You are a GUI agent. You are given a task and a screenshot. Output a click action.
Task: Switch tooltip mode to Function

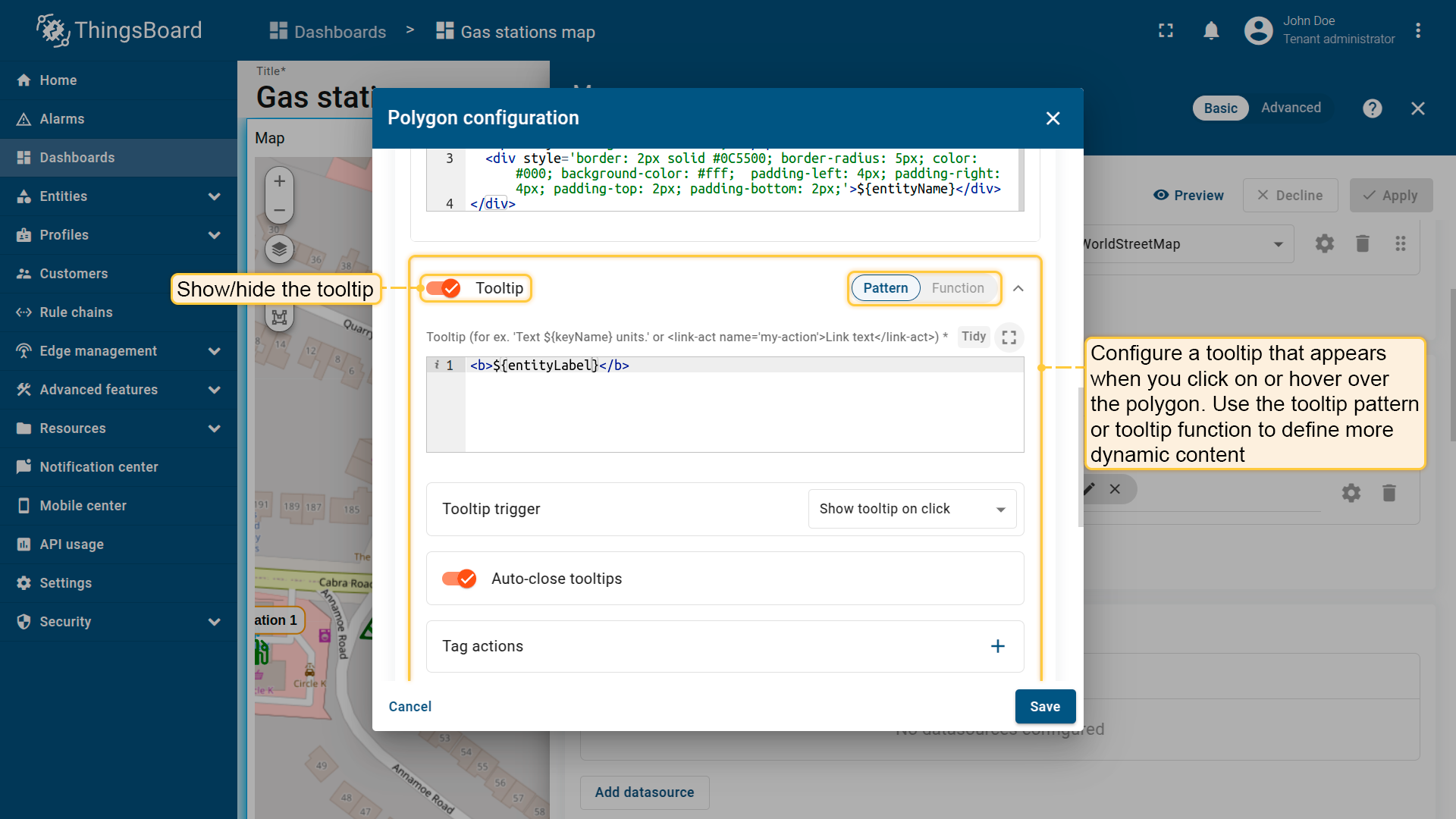pyautogui.click(x=957, y=288)
